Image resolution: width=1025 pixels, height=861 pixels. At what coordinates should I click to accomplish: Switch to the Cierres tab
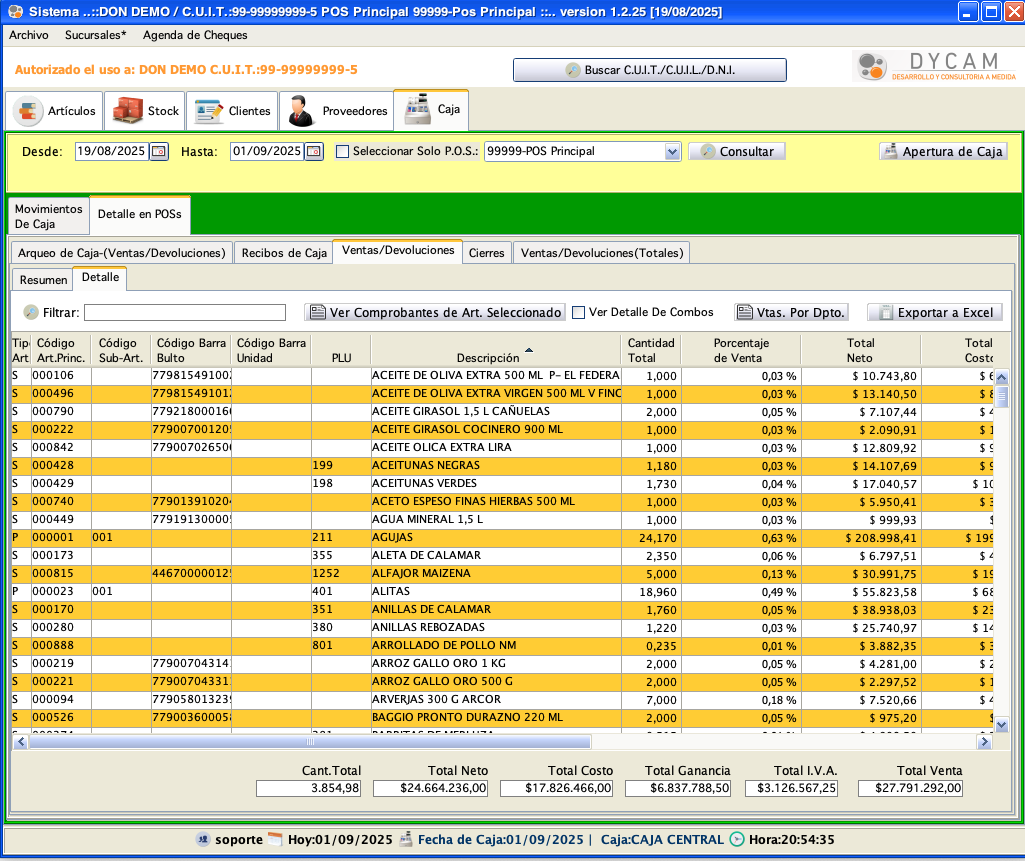487,253
